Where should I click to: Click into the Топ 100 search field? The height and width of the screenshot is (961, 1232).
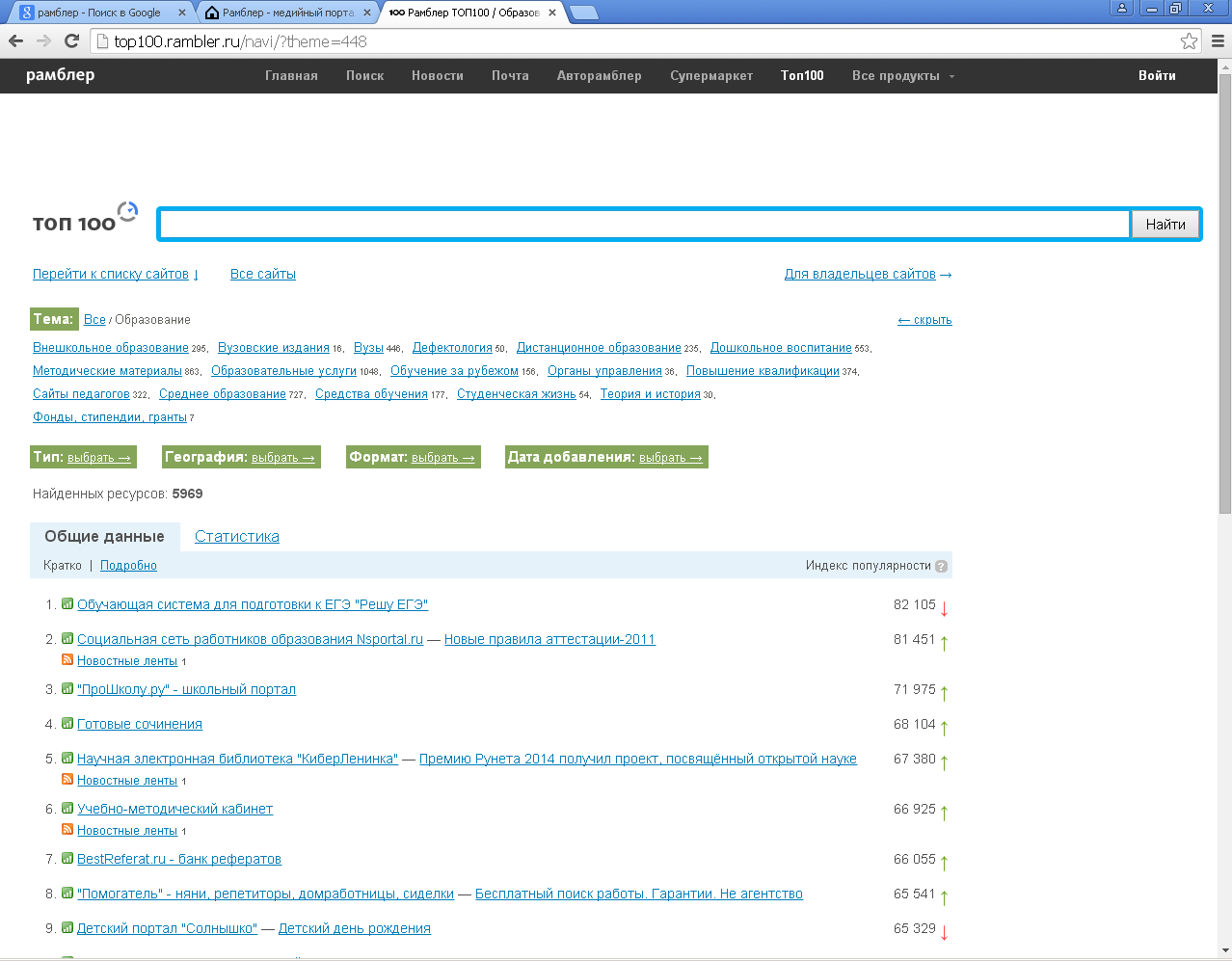pyautogui.click(x=644, y=225)
